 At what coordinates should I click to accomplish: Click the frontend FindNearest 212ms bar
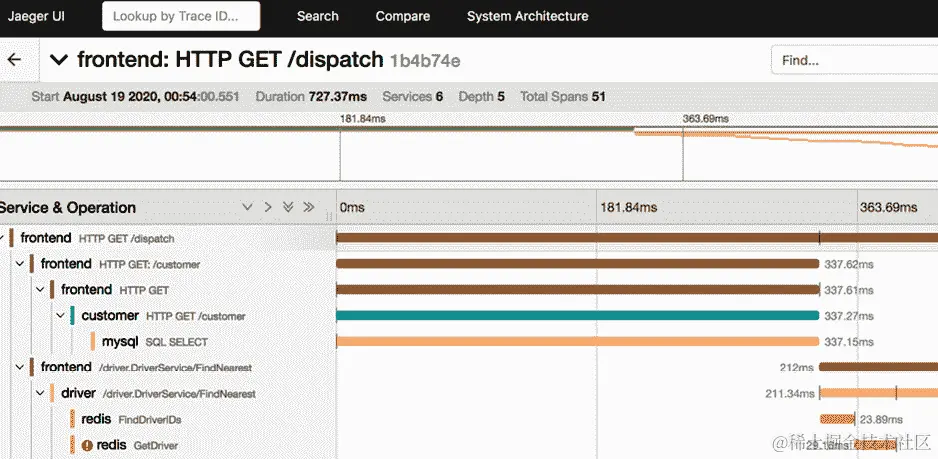878,367
